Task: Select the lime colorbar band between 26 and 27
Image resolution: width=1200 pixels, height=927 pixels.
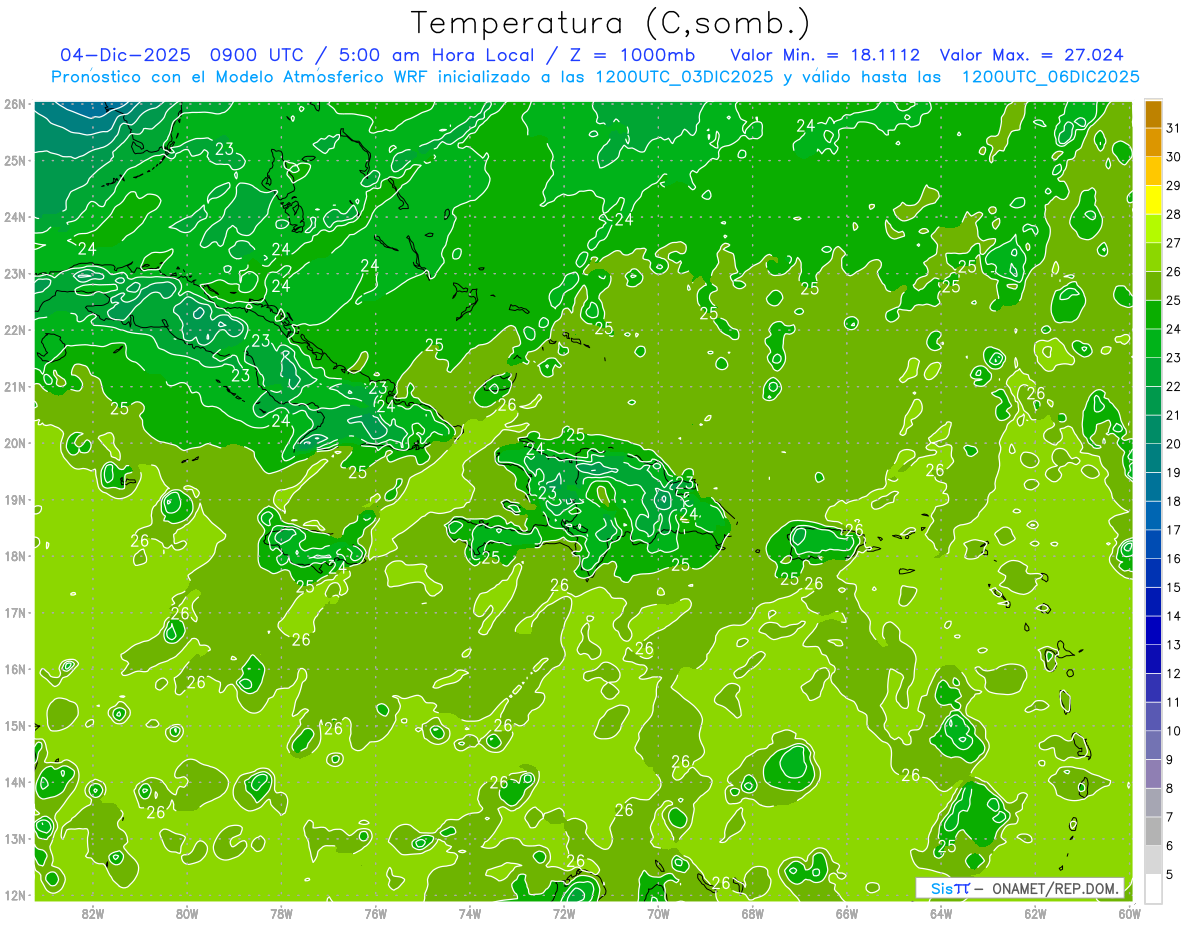Action: 1153,258
